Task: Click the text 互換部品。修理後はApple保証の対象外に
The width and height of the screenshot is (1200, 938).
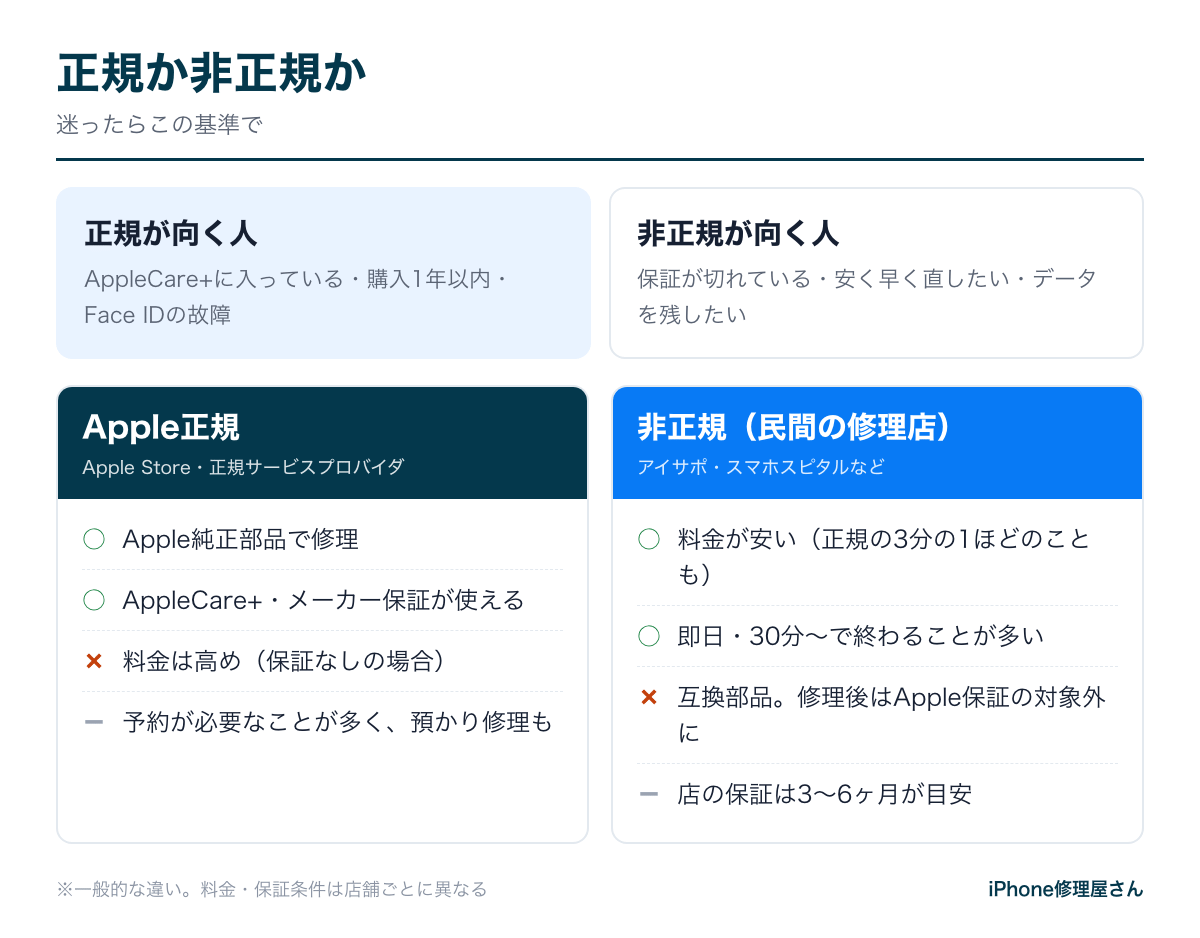Action: pyautogui.click(x=891, y=715)
